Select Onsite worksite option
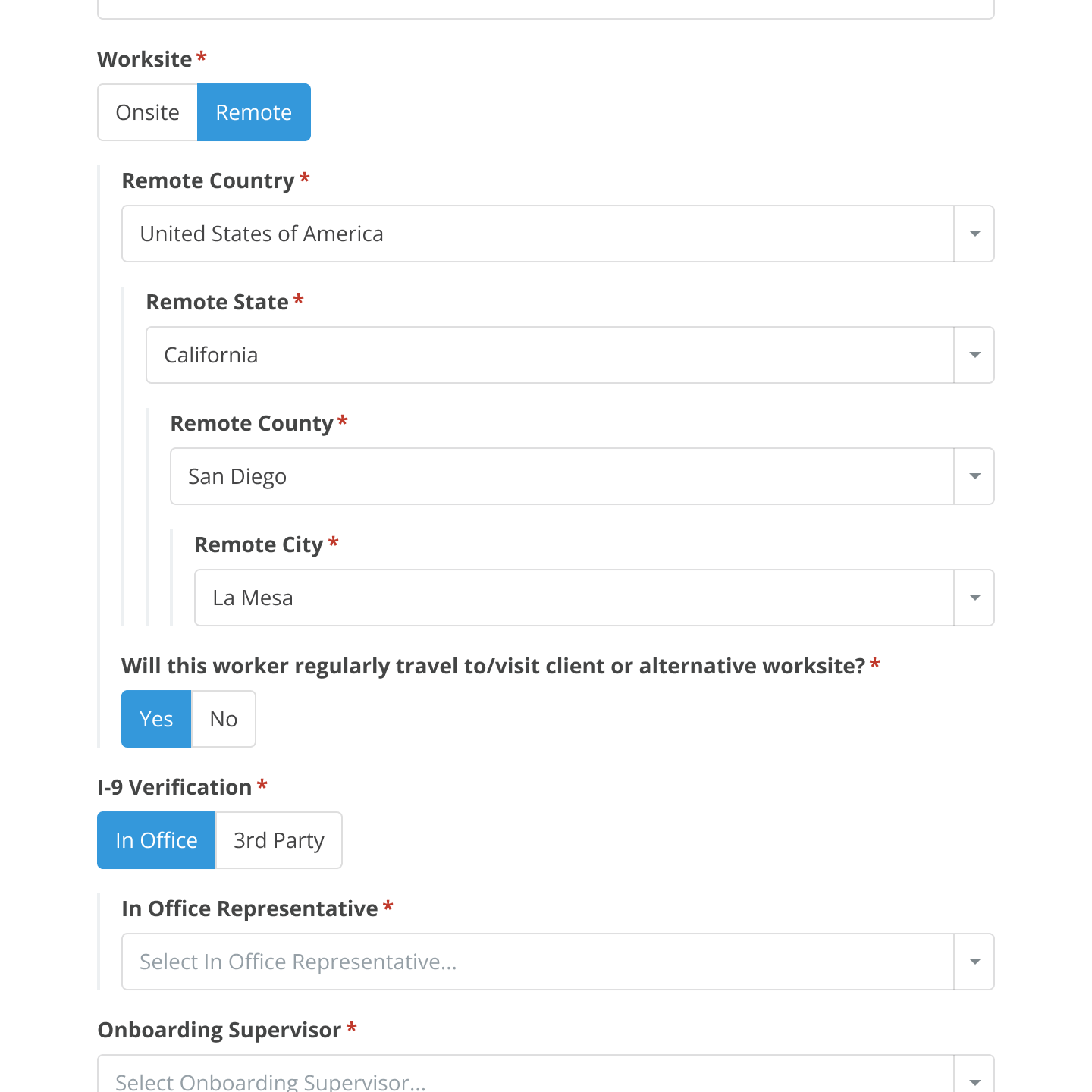1092x1092 pixels. coord(148,112)
